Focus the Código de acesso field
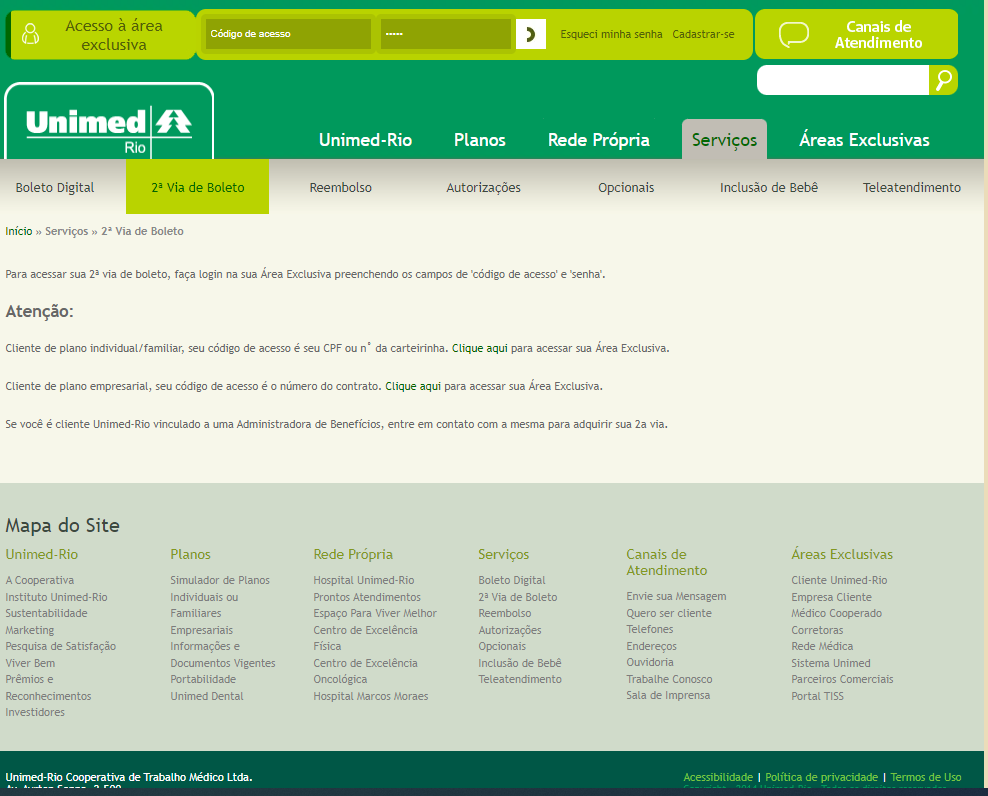 288,34
